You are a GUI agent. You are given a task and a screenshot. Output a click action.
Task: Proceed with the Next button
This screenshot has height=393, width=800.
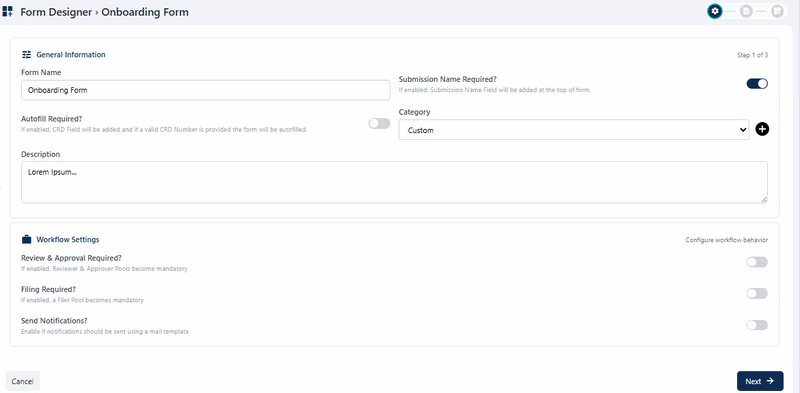(760, 381)
